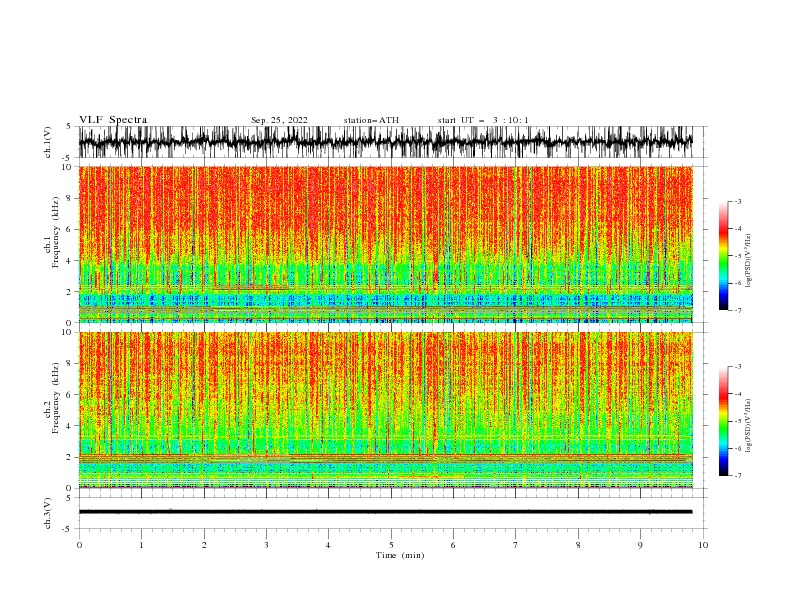The image size is (792, 612).
Task: Click the "station=ATH" label
Action: click(371, 120)
